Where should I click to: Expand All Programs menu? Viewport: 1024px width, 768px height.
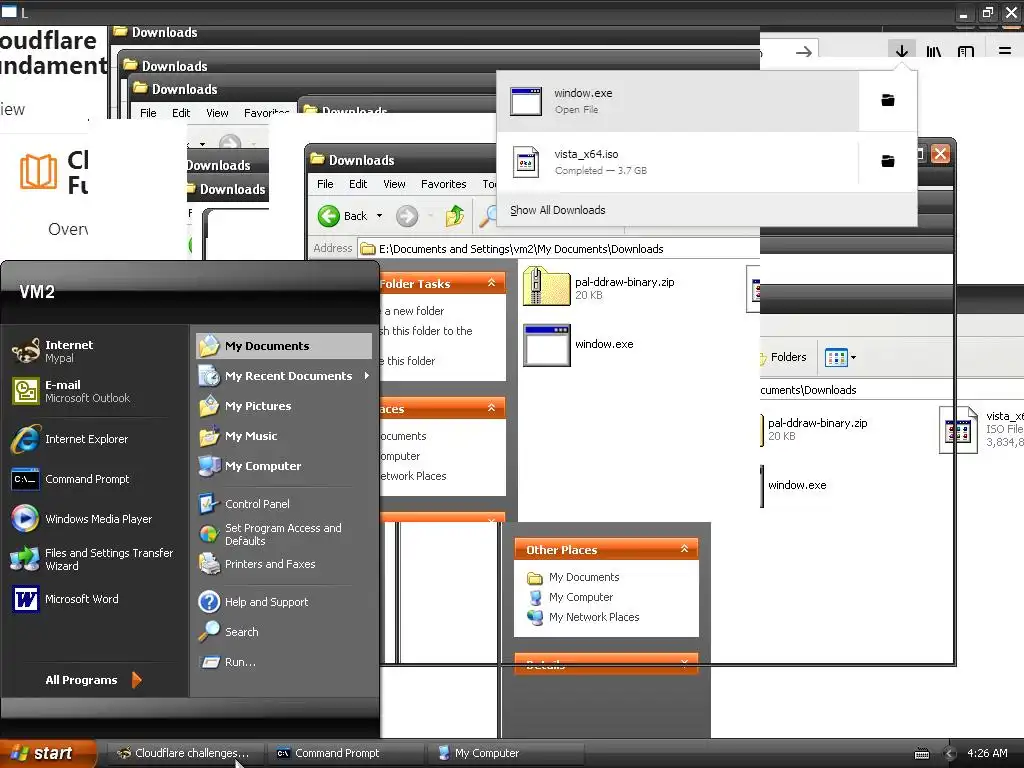tap(93, 680)
